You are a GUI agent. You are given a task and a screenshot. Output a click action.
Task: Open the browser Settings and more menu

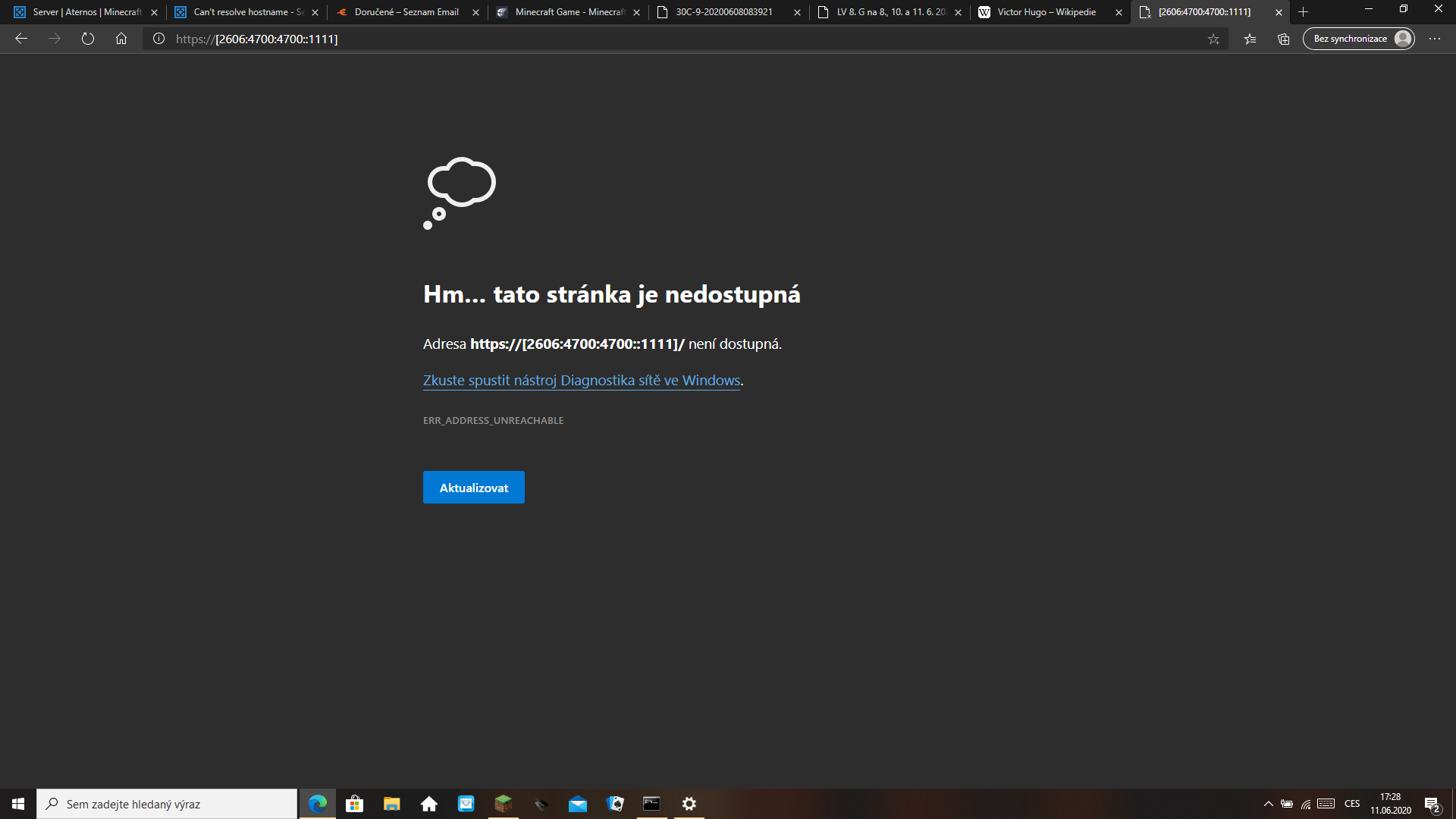pos(1435,39)
